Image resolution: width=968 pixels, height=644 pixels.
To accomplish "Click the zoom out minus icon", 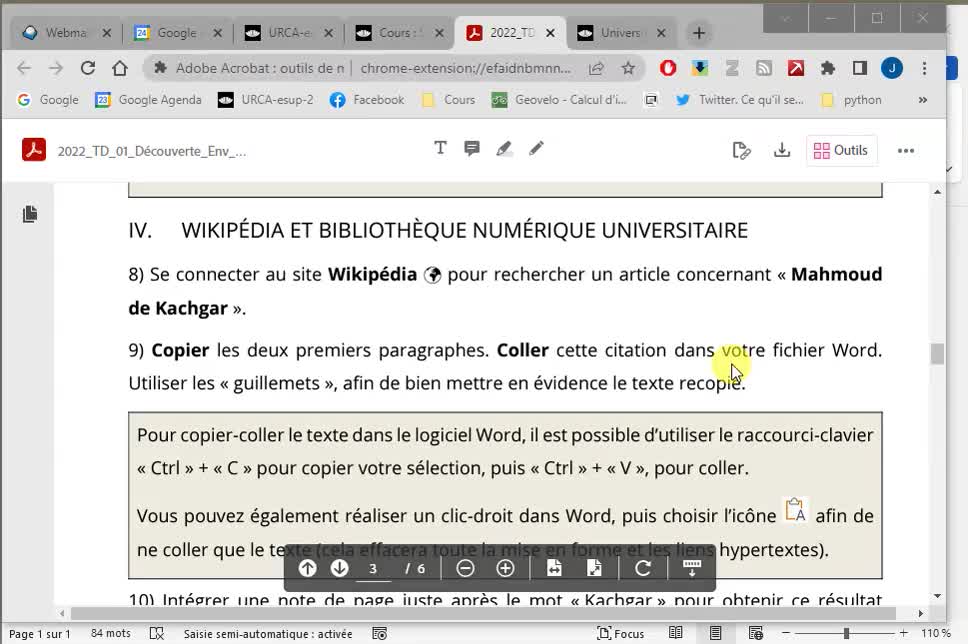I will point(465,568).
